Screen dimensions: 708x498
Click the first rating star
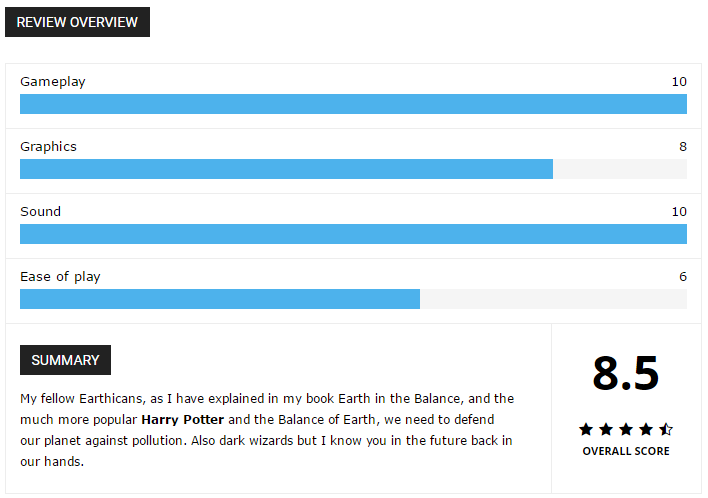coord(586,429)
